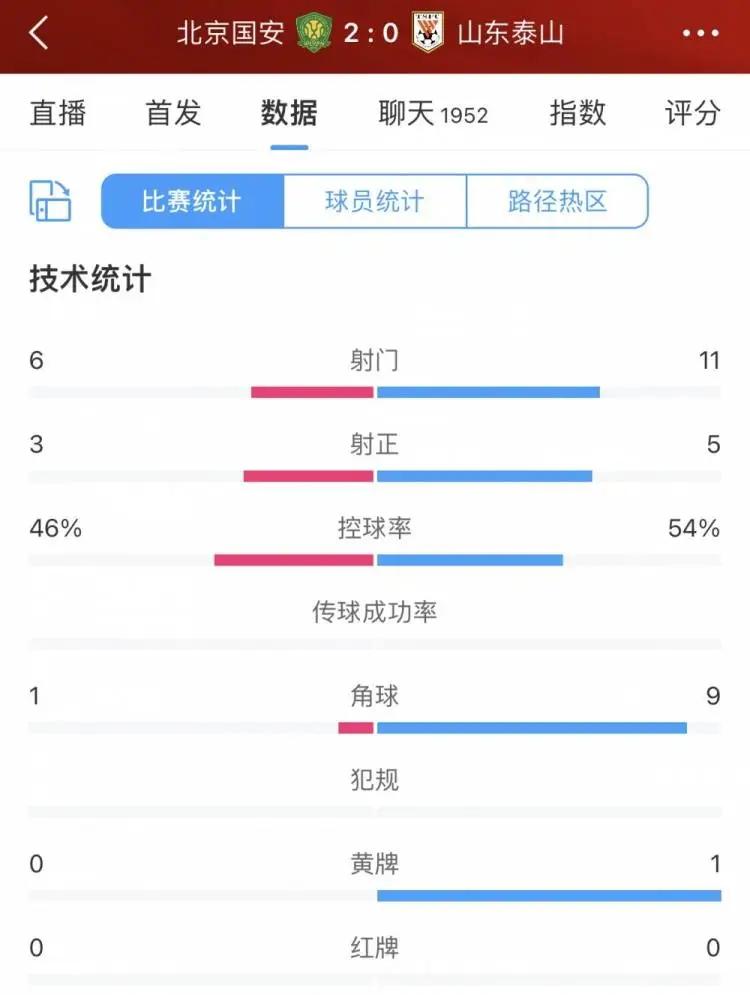Tap the 山东泰山 team name
This screenshot has width=750, height=995.
tap(510, 33)
